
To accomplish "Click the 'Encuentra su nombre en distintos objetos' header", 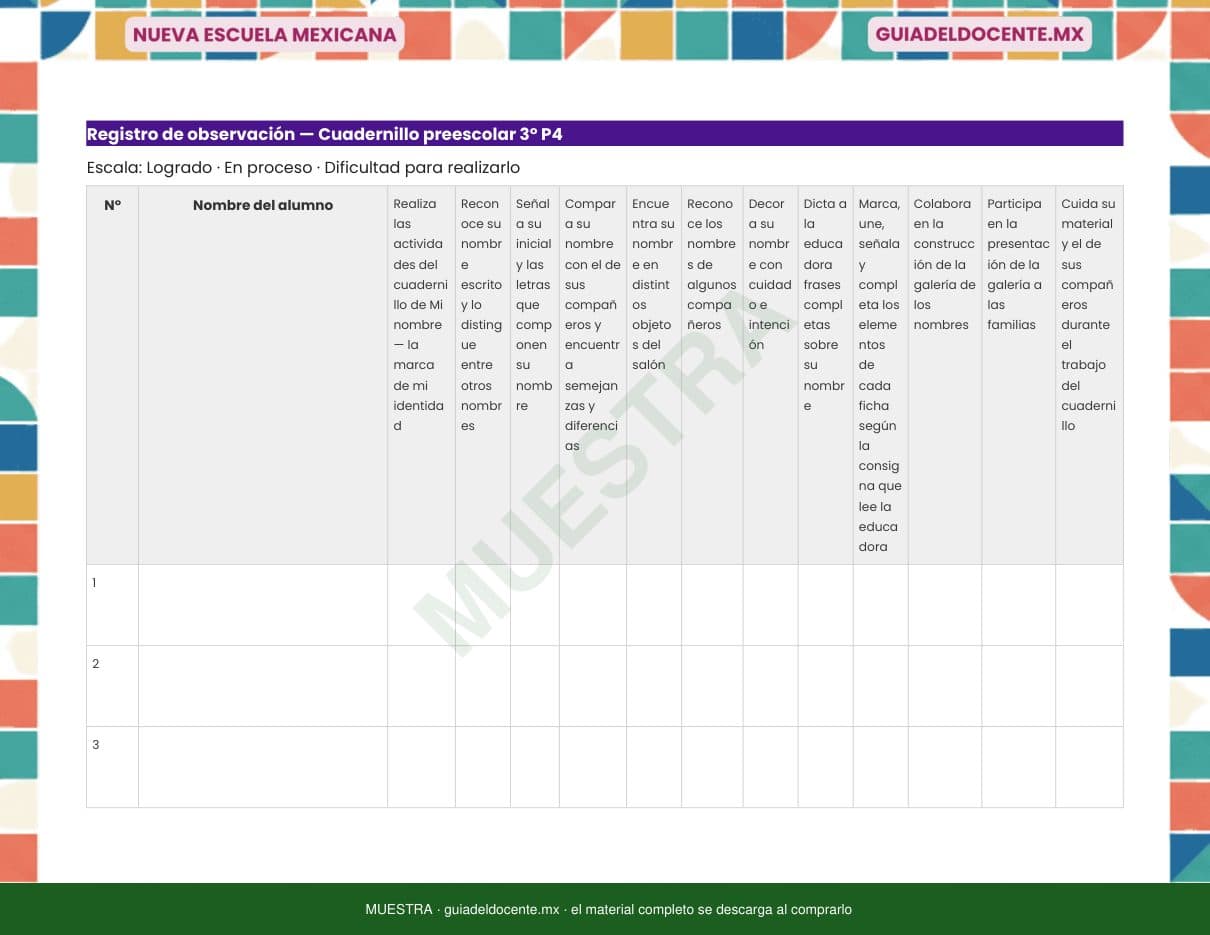I will [654, 375].
